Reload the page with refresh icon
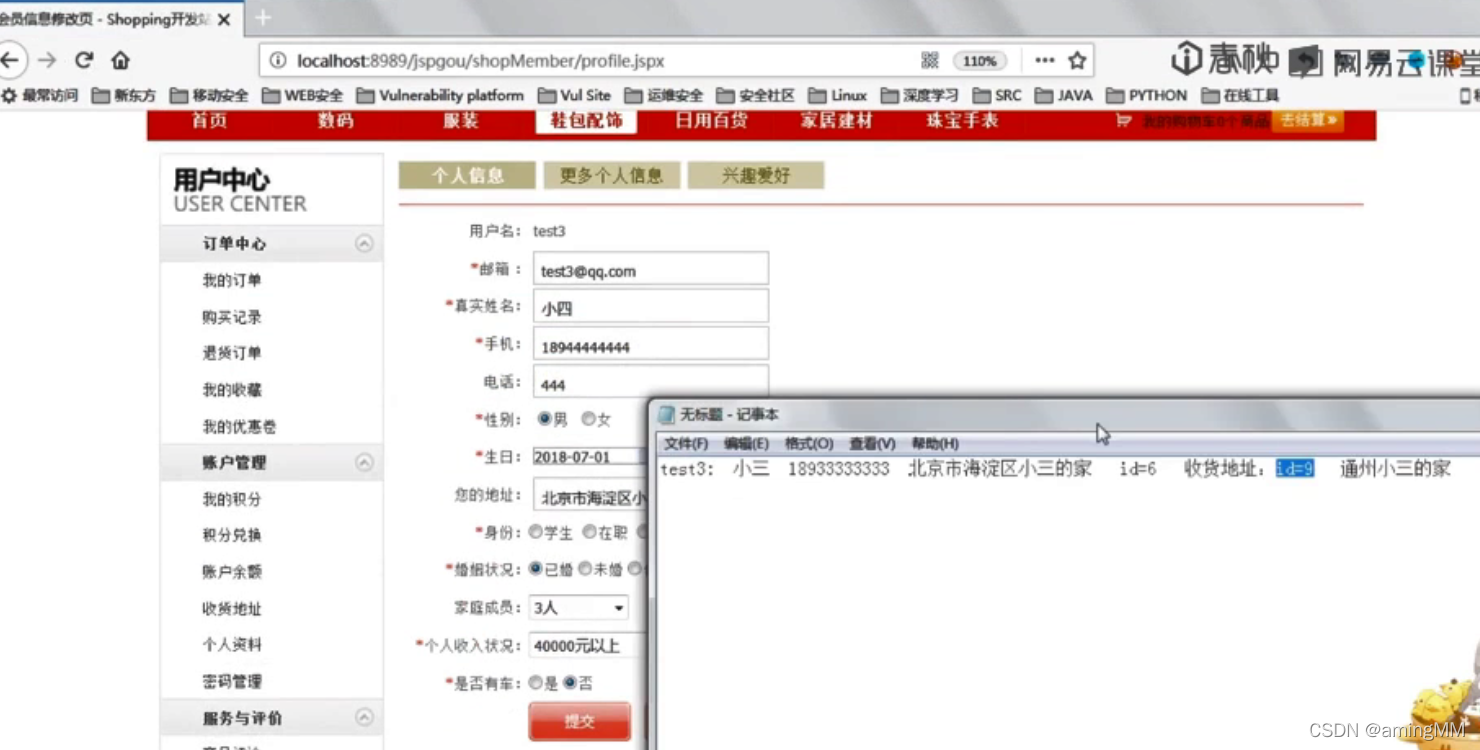This screenshot has width=1480, height=750. pos(84,60)
